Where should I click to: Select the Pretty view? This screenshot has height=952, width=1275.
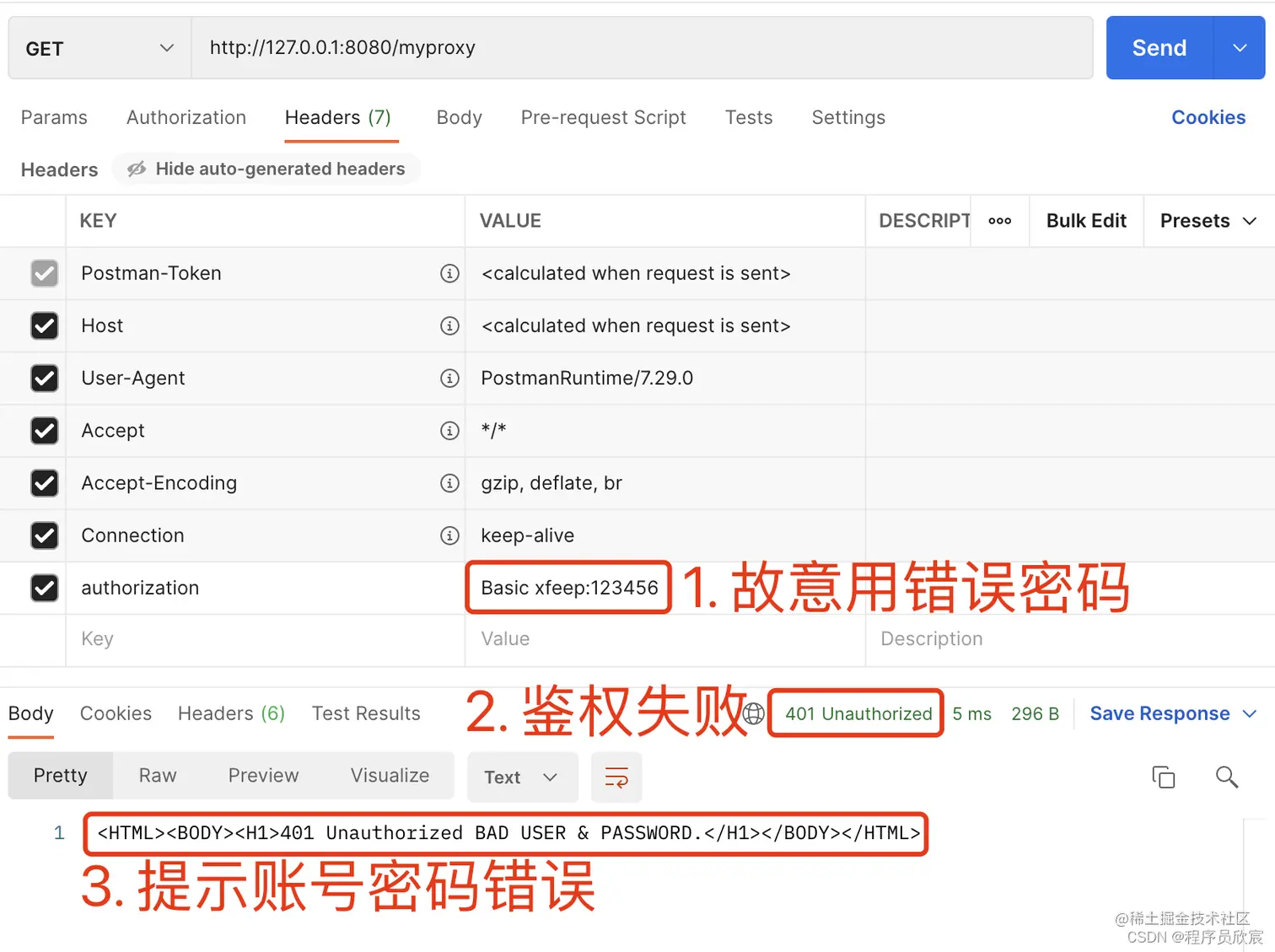61,776
